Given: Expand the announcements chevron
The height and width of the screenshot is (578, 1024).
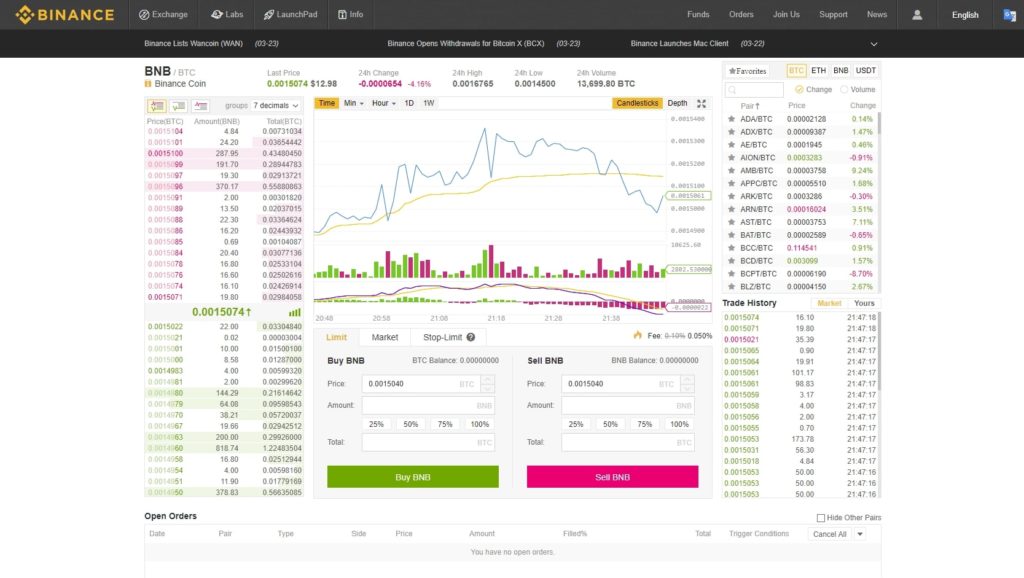Looking at the screenshot, I should coord(874,44).
